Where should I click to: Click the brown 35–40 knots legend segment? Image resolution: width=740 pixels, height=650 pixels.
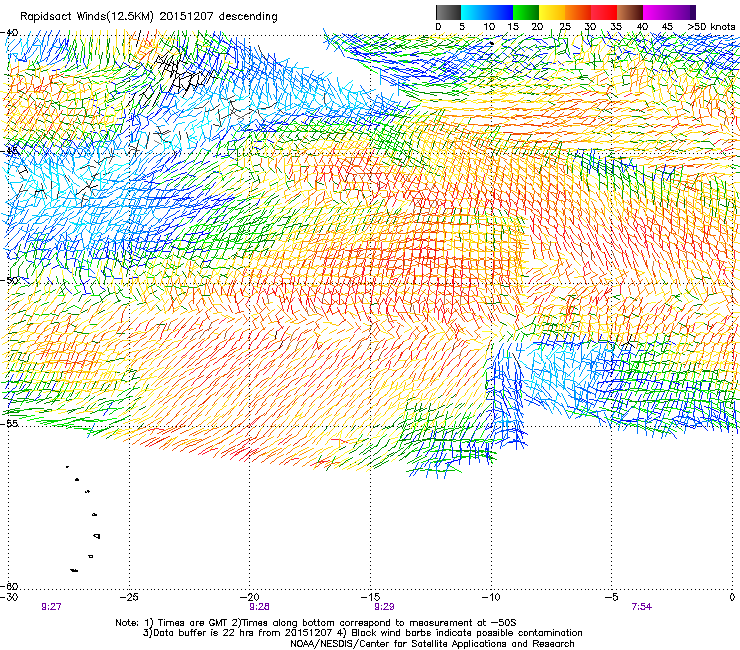[630, 12]
